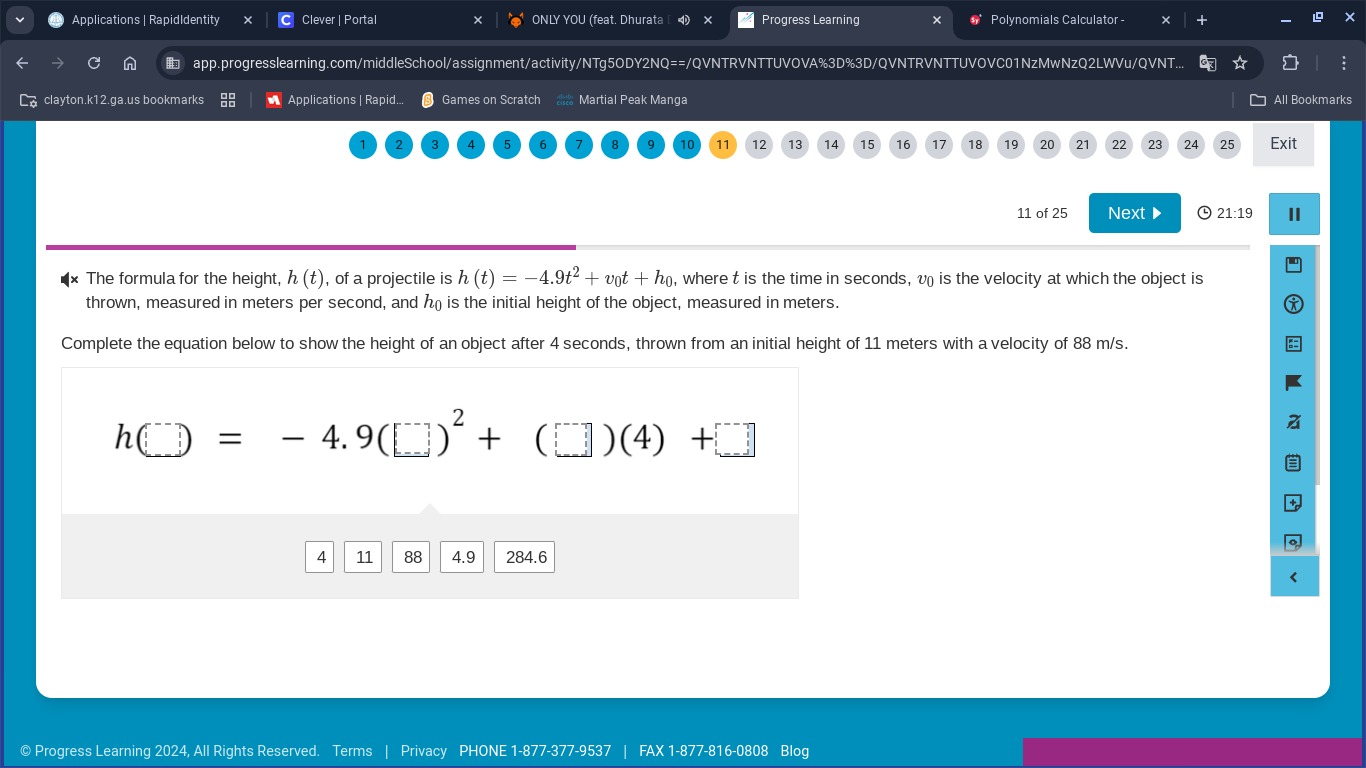Select the answer tile 284.6
Image resolution: width=1366 pixels, height=768 pixels.
click(525, 557)
